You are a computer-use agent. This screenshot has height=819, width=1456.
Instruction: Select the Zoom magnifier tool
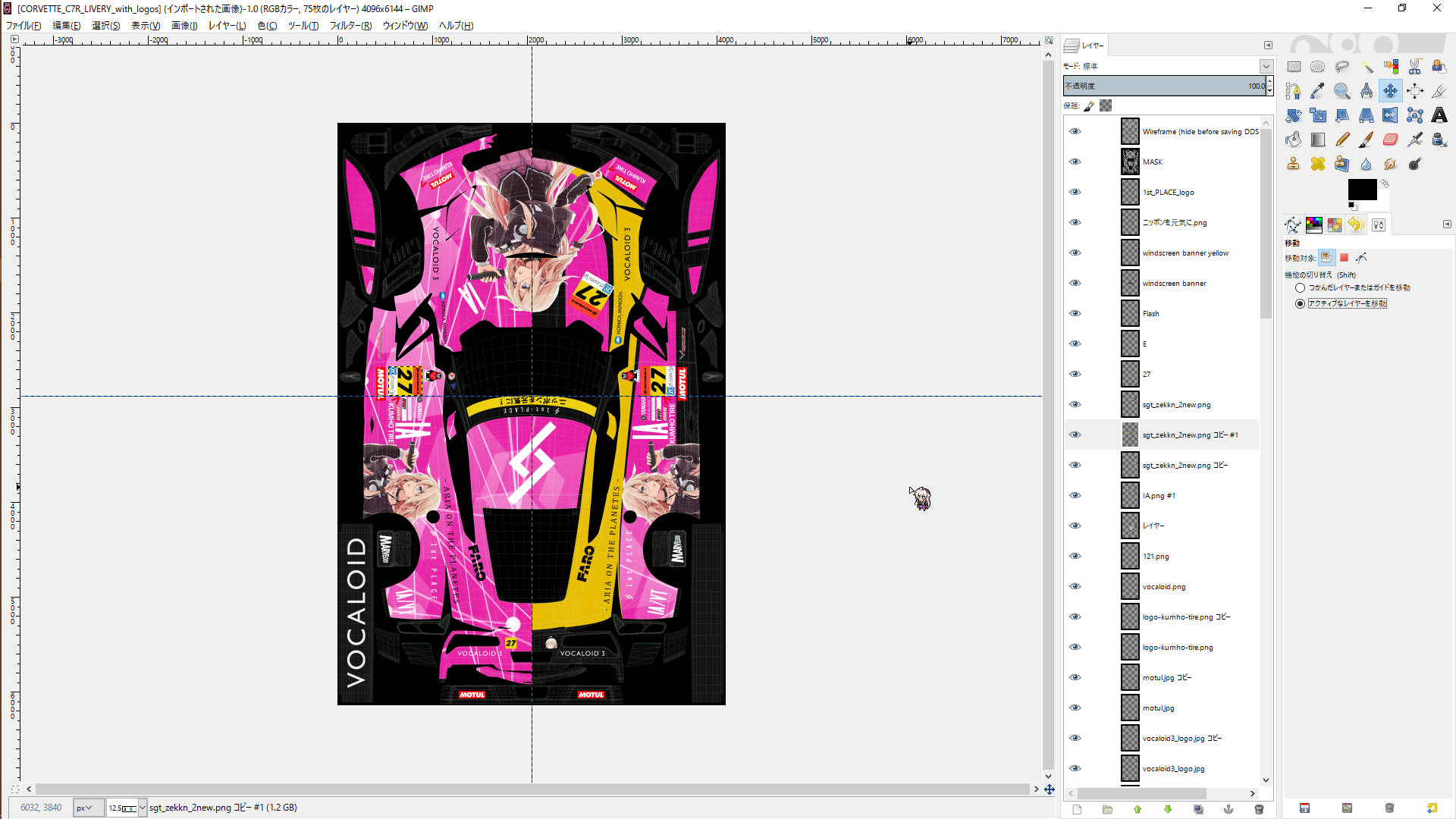1342,91
